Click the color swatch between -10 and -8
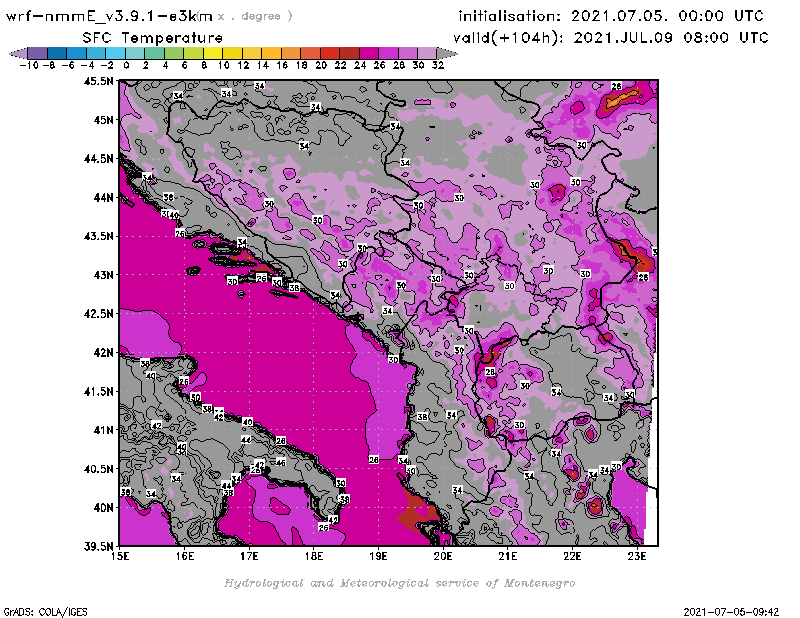800x618 pixels. tap(38, 53)
